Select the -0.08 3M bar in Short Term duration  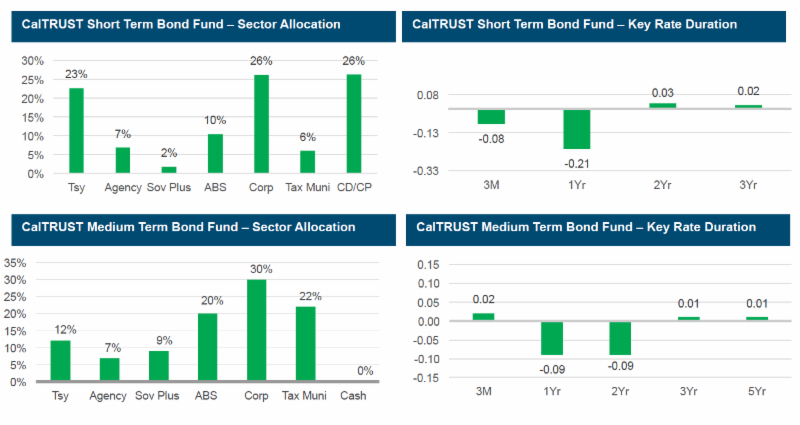click(x=491, y=116)
